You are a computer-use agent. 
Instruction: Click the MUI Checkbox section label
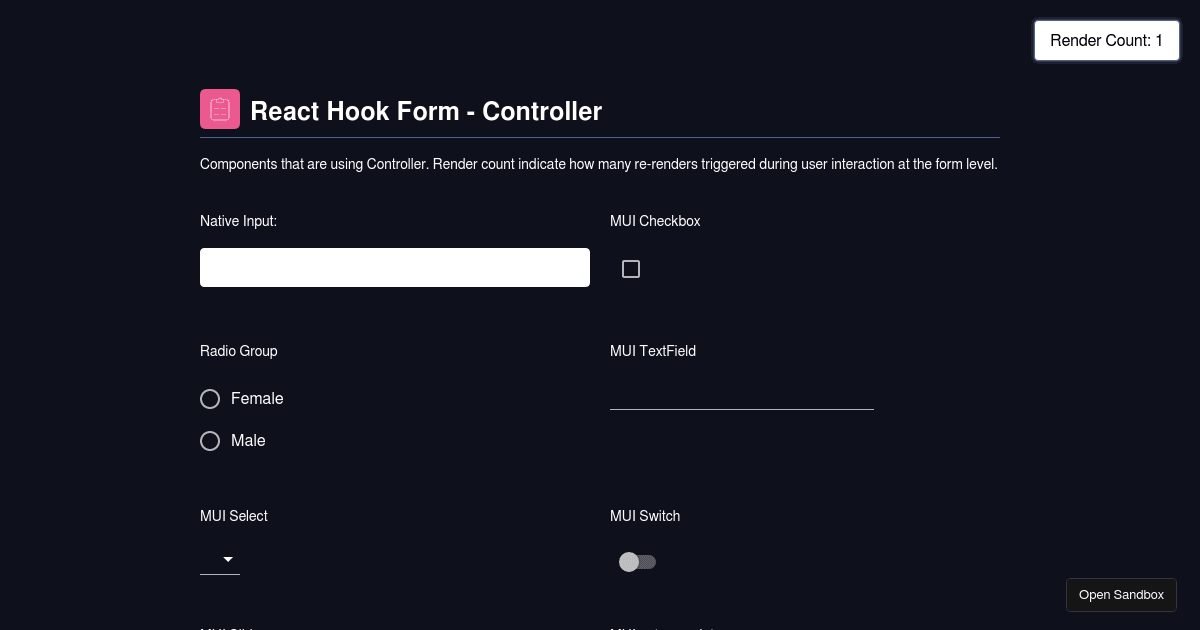click(x=655, y=221)
